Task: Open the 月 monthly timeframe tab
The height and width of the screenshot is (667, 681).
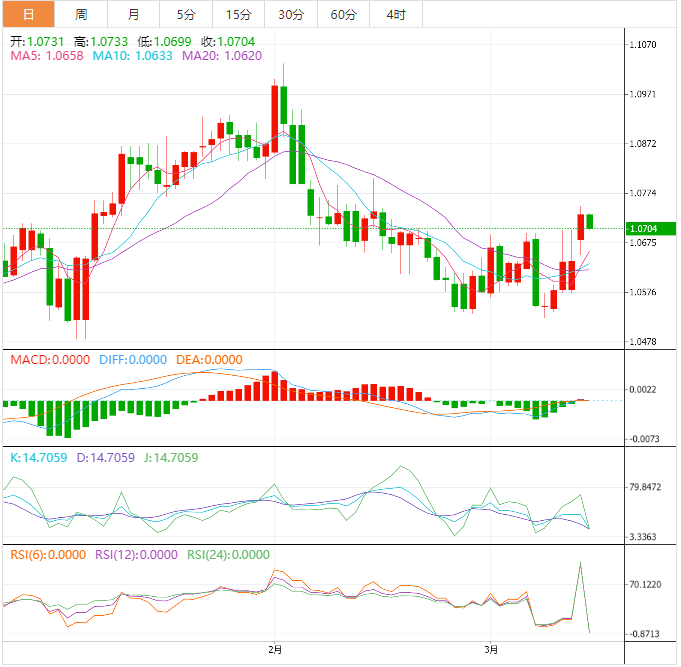Action: (x=133, y=14)
